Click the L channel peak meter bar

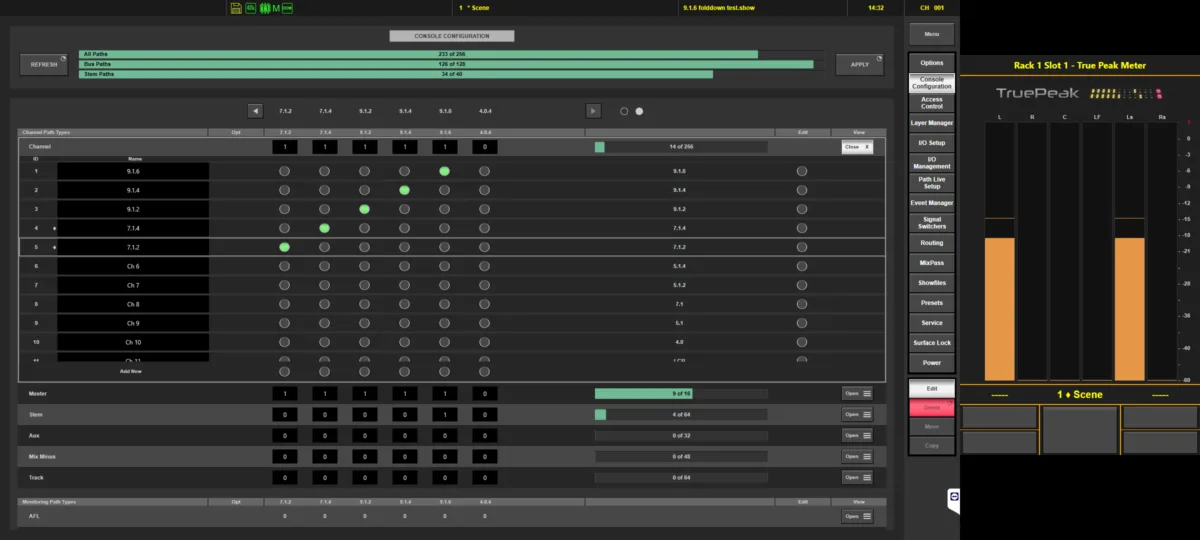click(1000, 252)
